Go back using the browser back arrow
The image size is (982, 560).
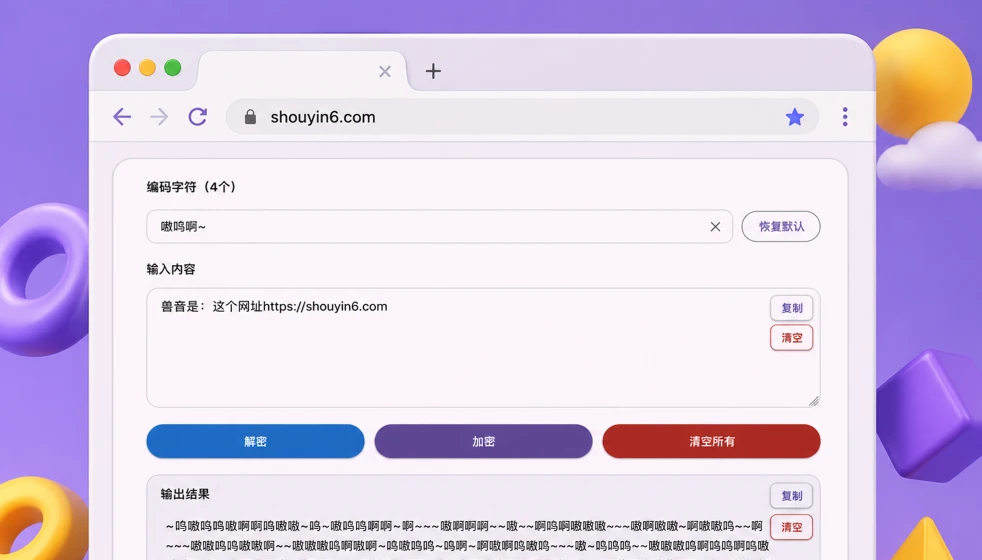click(x=122, y=117)
